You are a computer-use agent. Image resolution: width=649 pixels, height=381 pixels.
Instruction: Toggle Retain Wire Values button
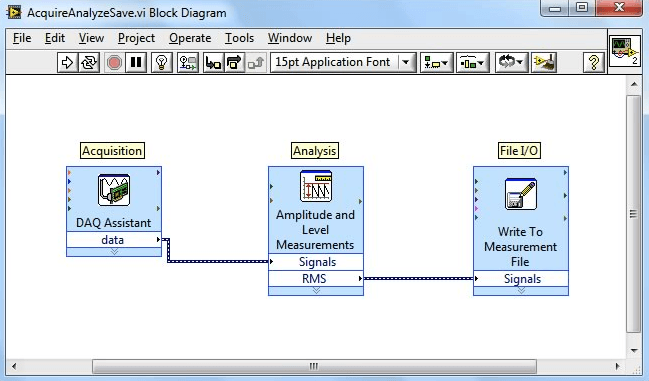(x=187, y=62)
